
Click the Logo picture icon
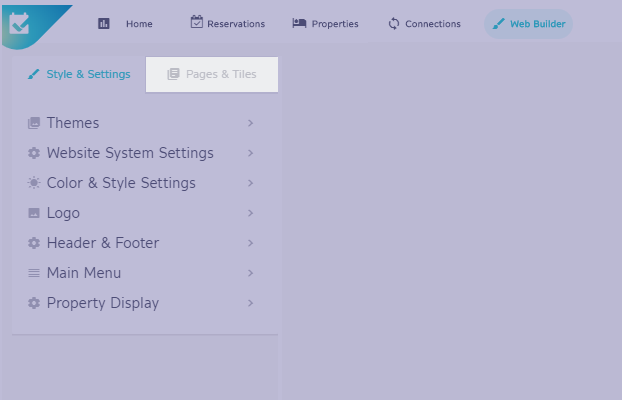pos(34,213)
